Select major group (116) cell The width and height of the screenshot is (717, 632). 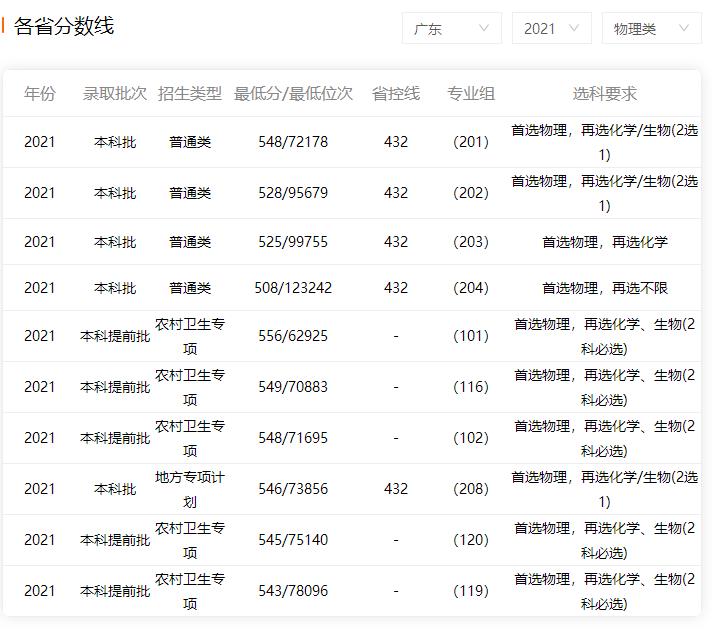coord(471,387)
